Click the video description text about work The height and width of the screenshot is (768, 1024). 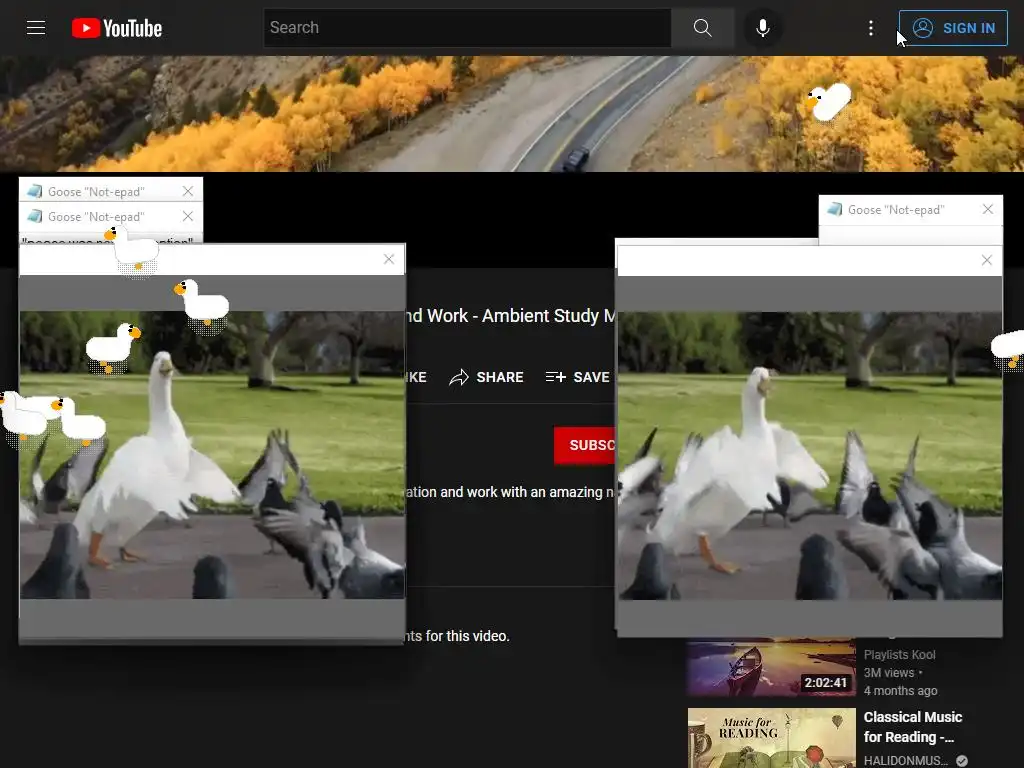(510, 492)
